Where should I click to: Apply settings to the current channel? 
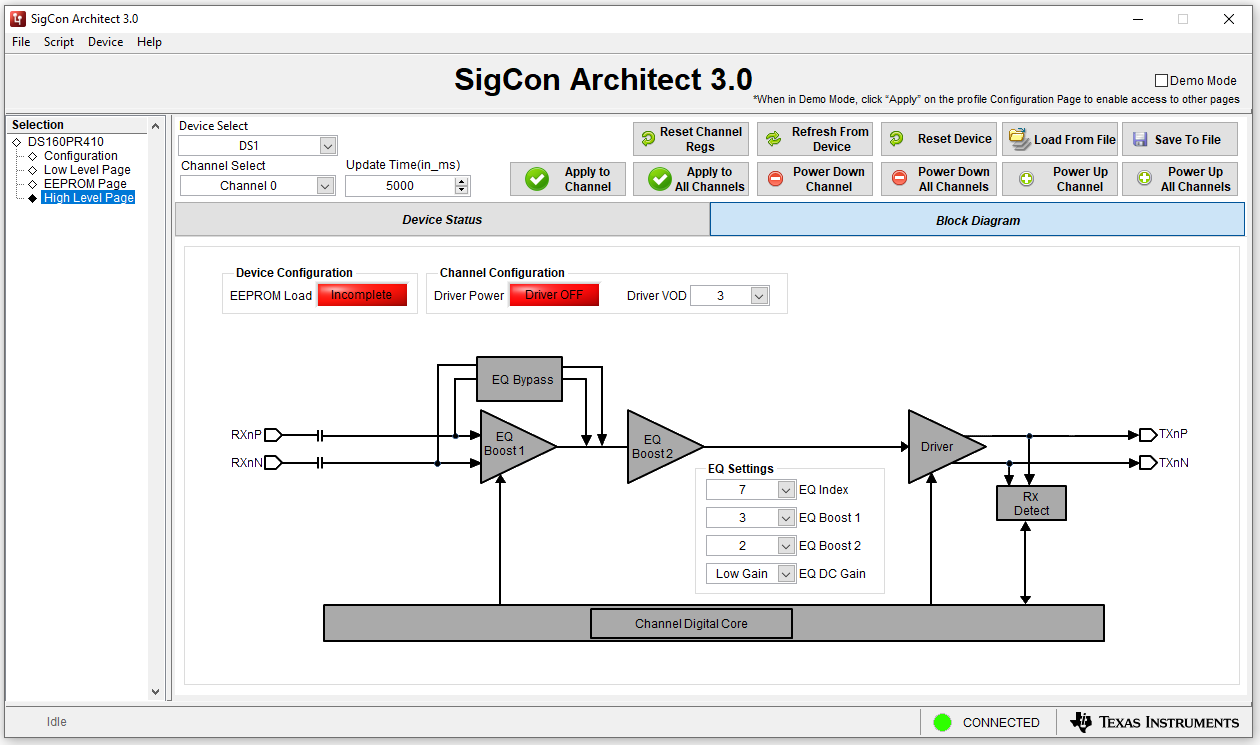click(x=569, y=179)
